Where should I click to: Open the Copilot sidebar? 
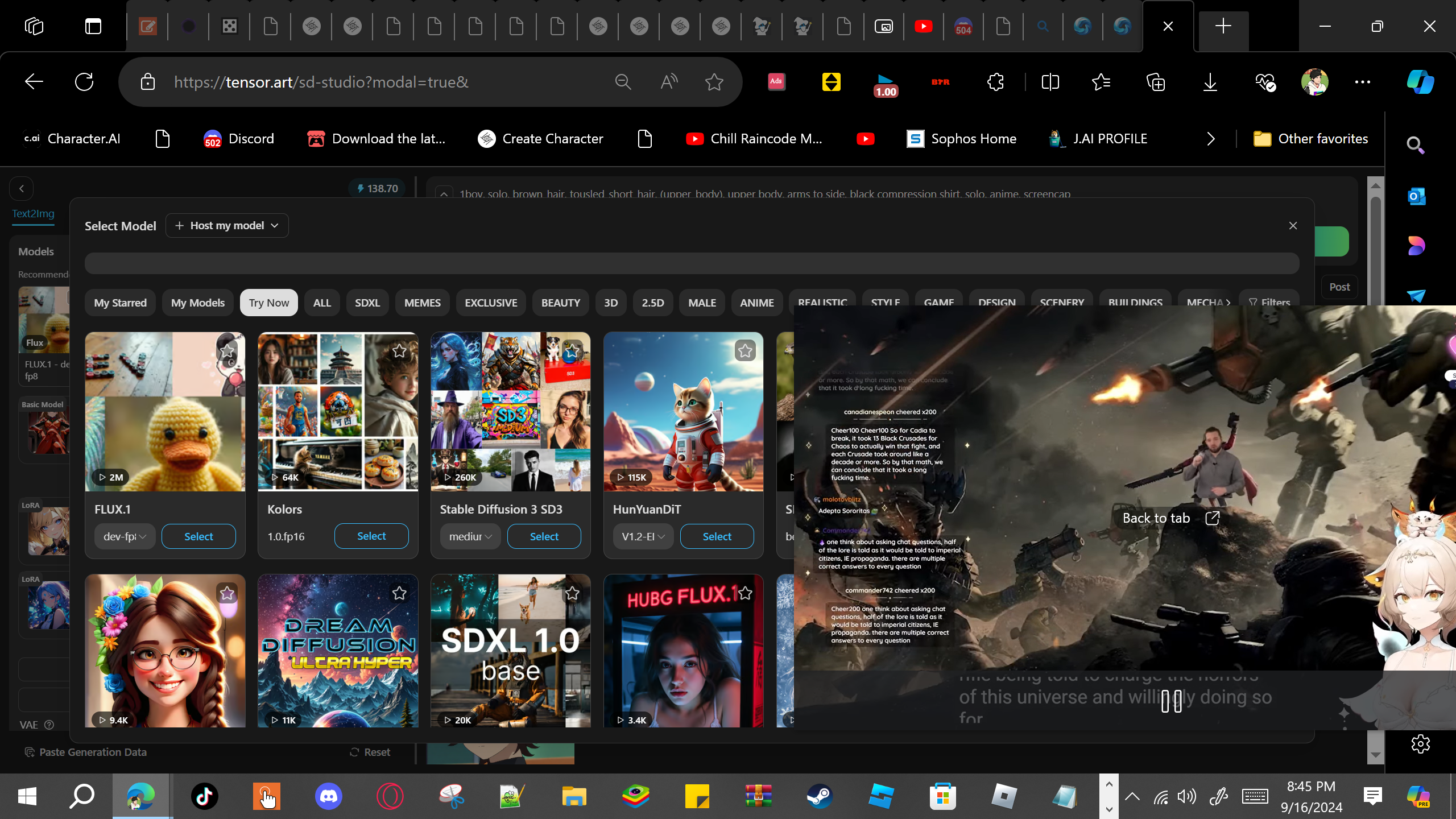click(x=1420, y=82)
